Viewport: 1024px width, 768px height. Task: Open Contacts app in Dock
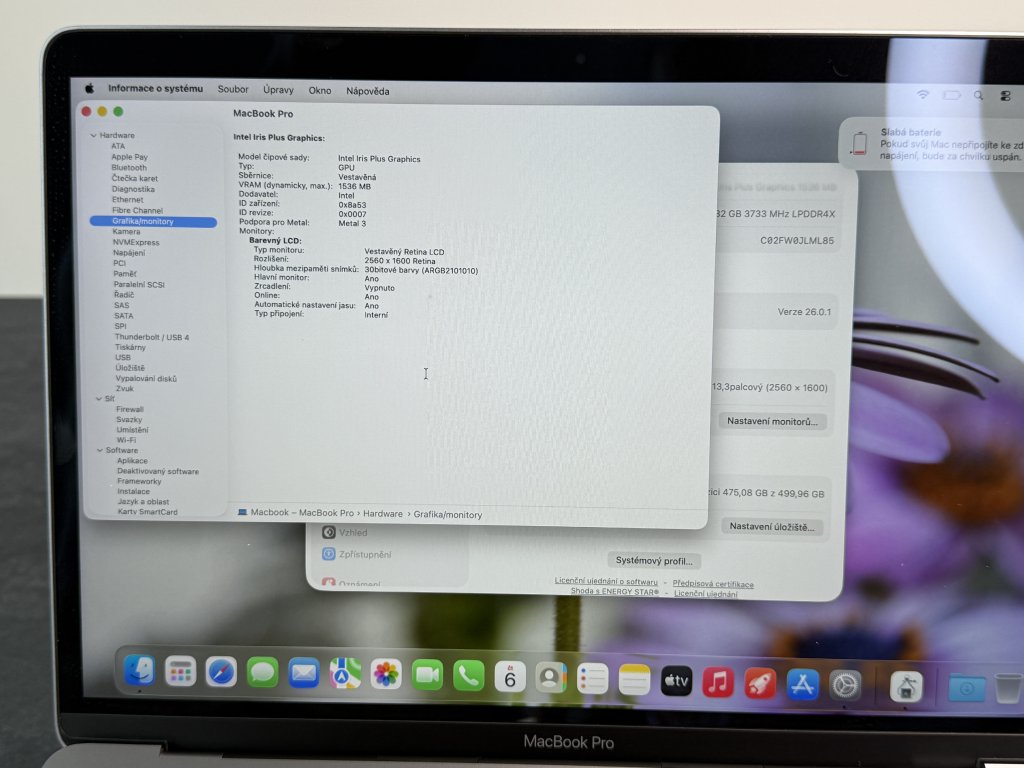tap(551, 679)
